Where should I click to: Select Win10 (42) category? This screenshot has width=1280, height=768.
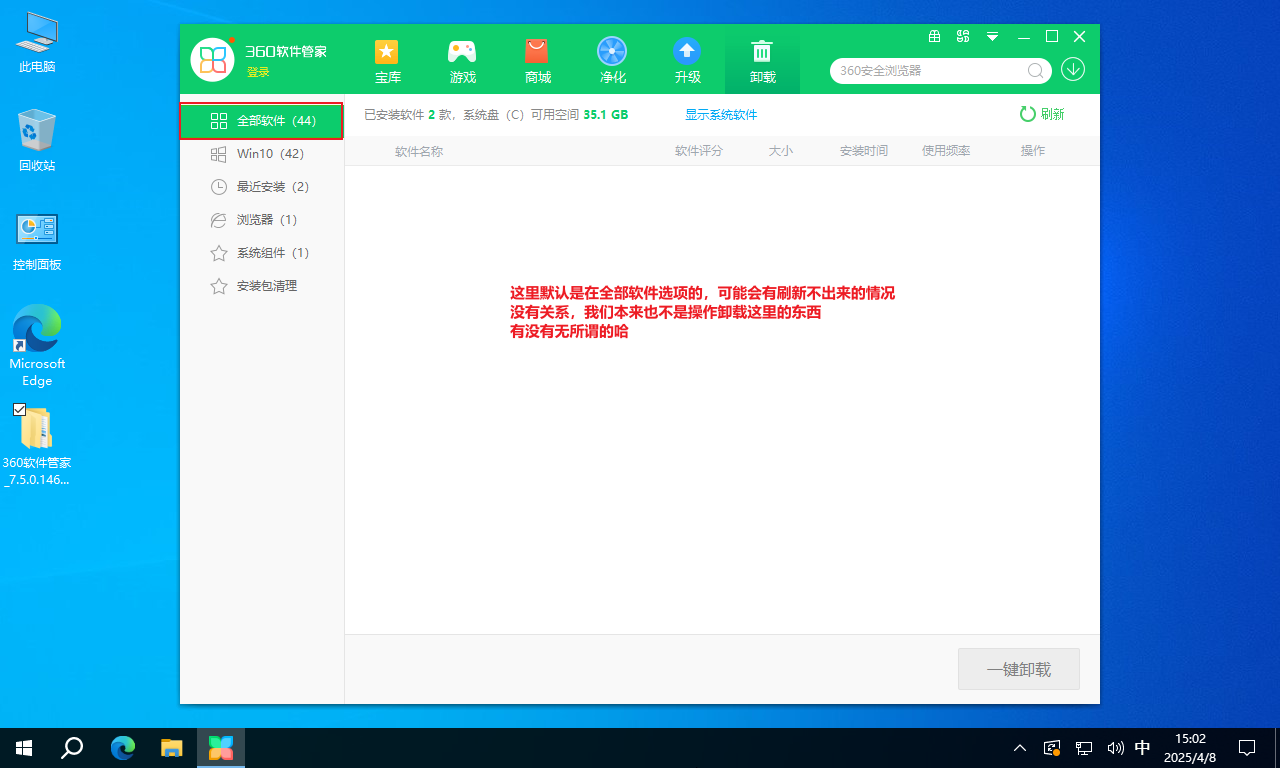262,154
